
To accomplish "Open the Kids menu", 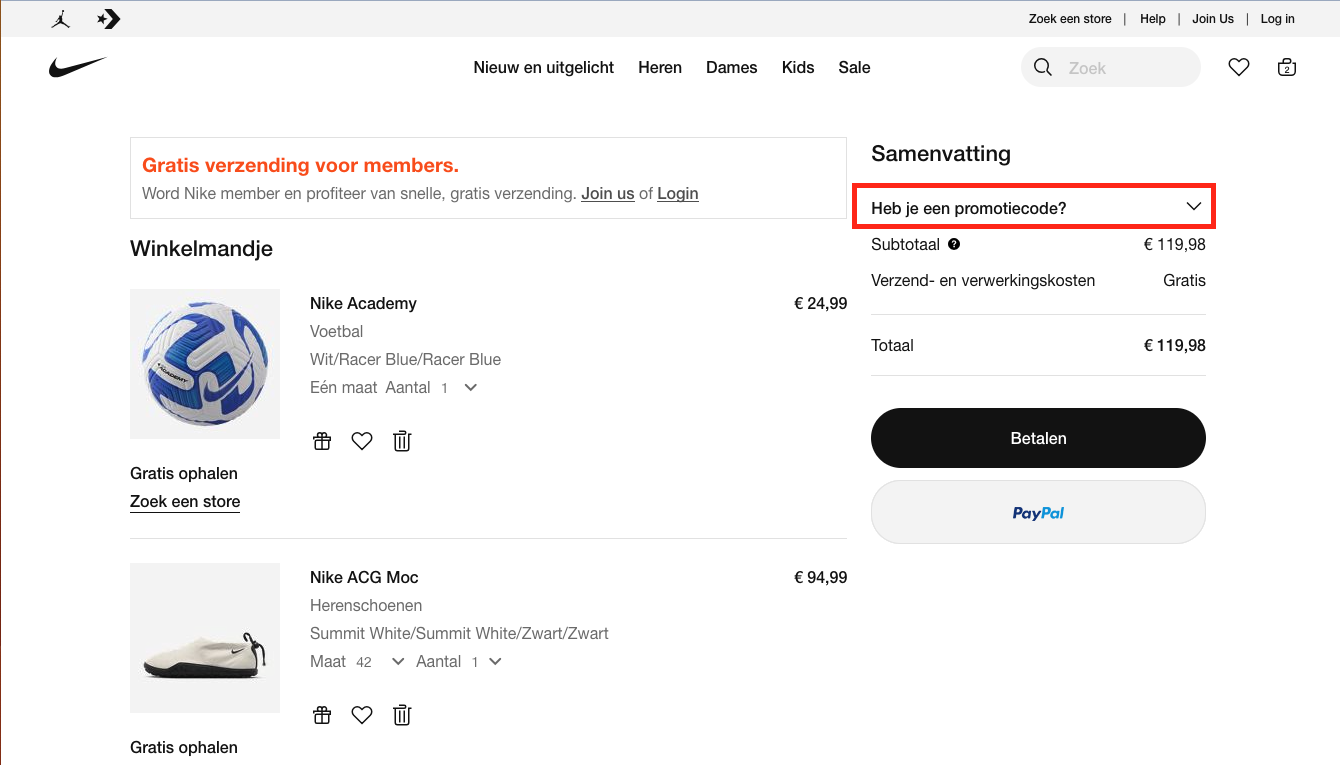I will 798,67.
